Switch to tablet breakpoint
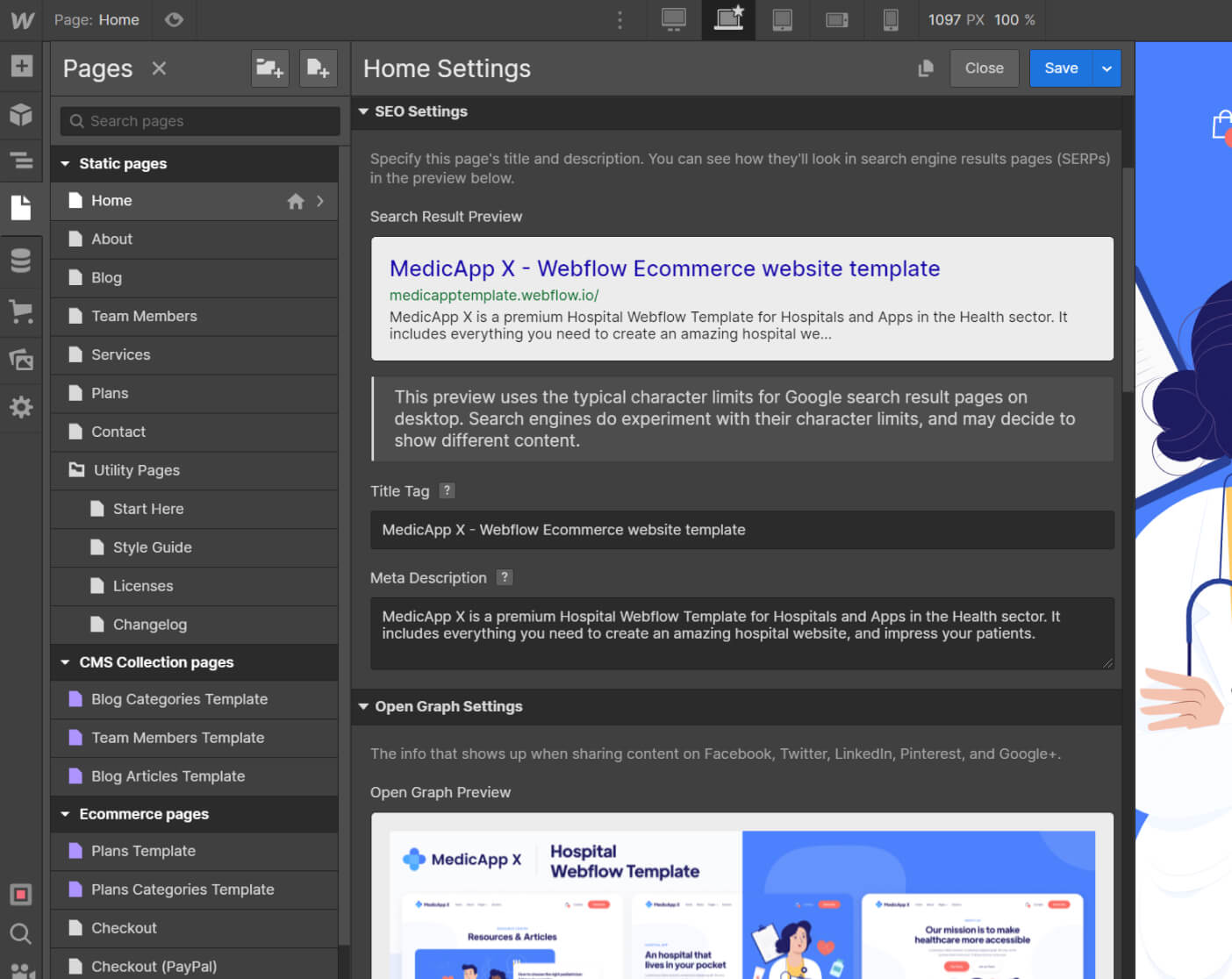 pos(782,19)
